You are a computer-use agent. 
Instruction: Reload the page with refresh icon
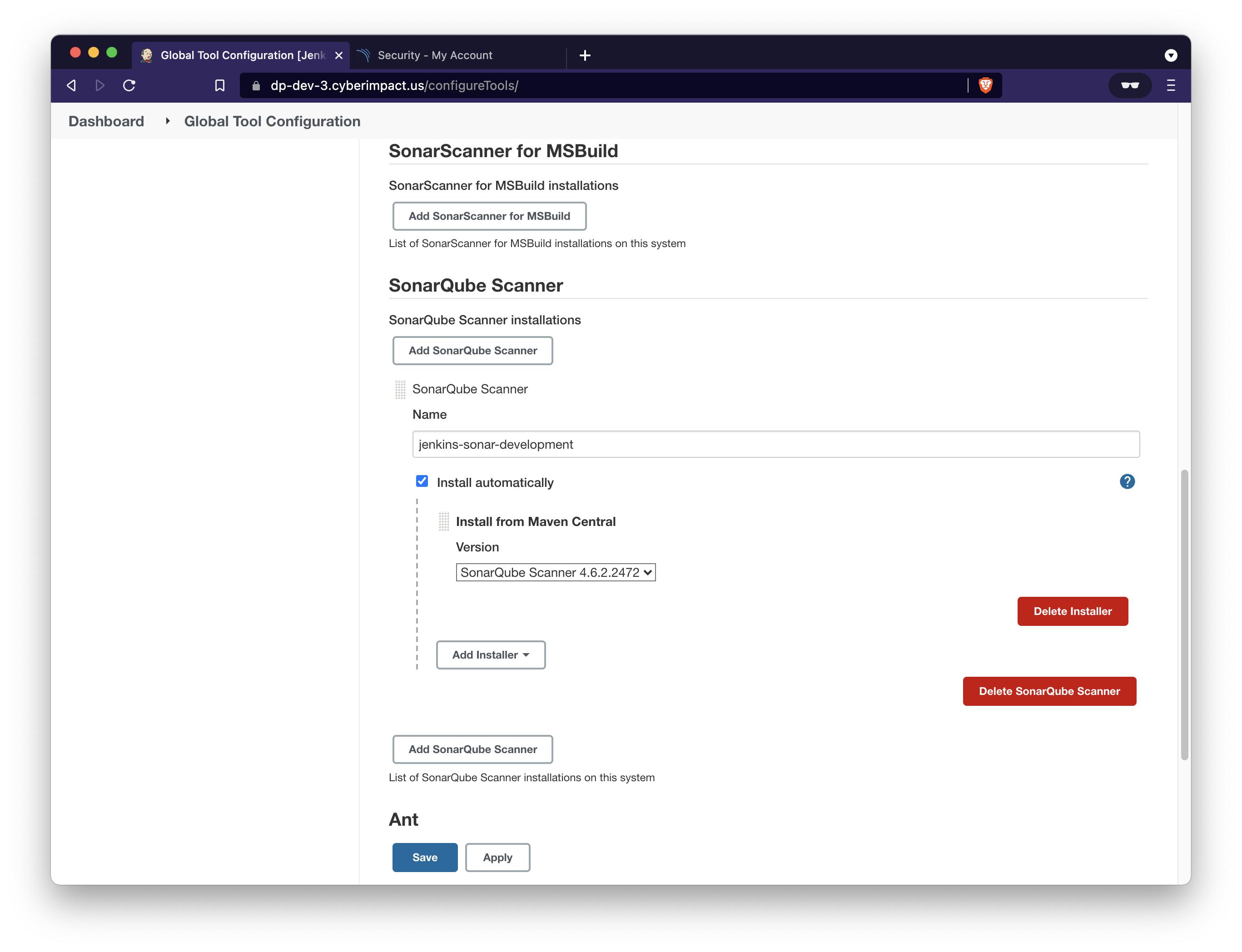point(129,85)
